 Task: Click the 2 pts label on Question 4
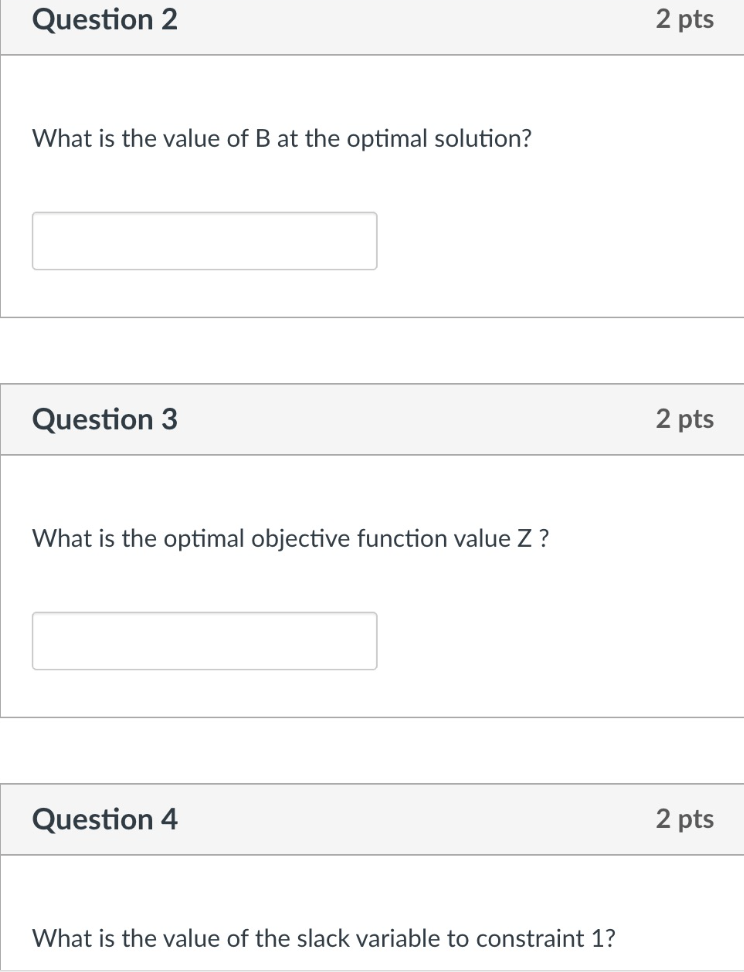[x=687, y=819]
